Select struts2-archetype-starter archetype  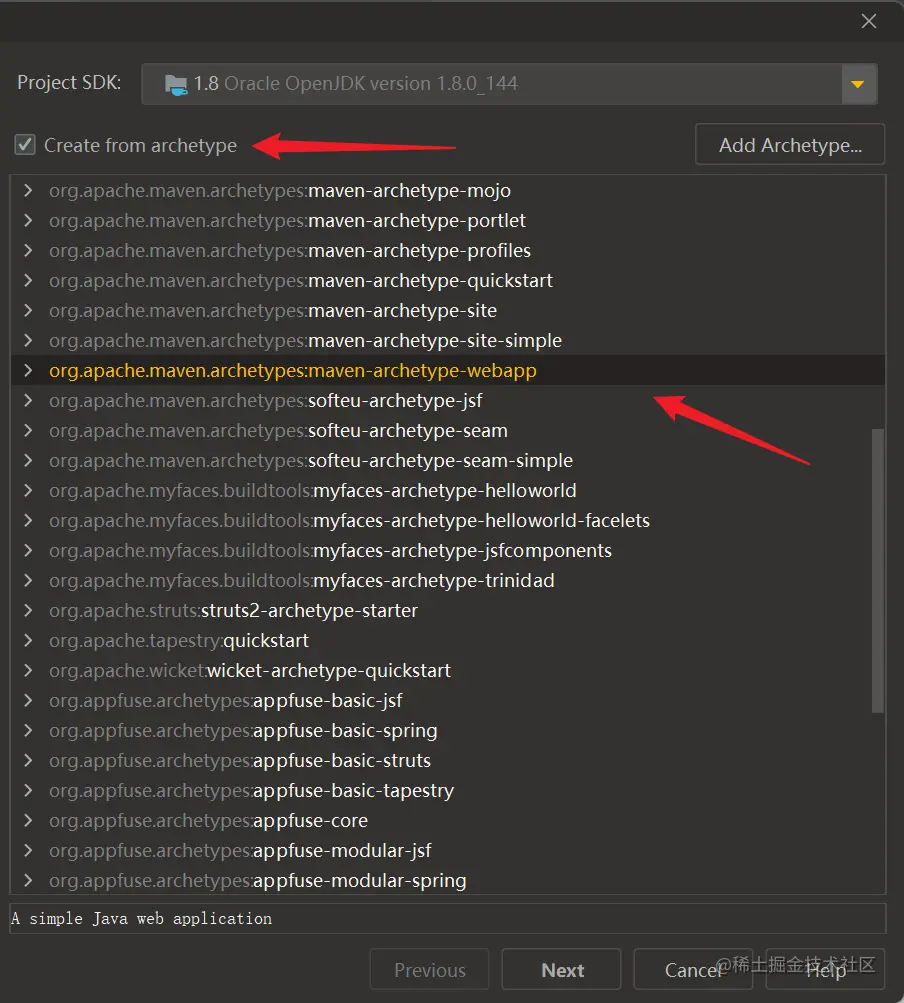coord(234,611)
